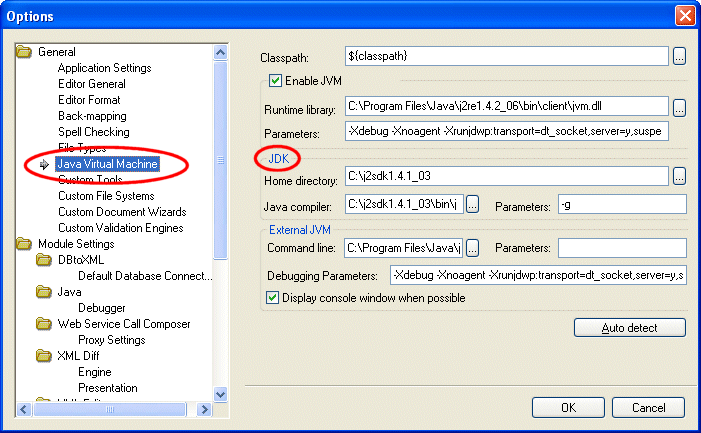The width and height of the screenshot is (701, 433).
Task: Toggle Display console window when possible
Action: tap(273, 297)
